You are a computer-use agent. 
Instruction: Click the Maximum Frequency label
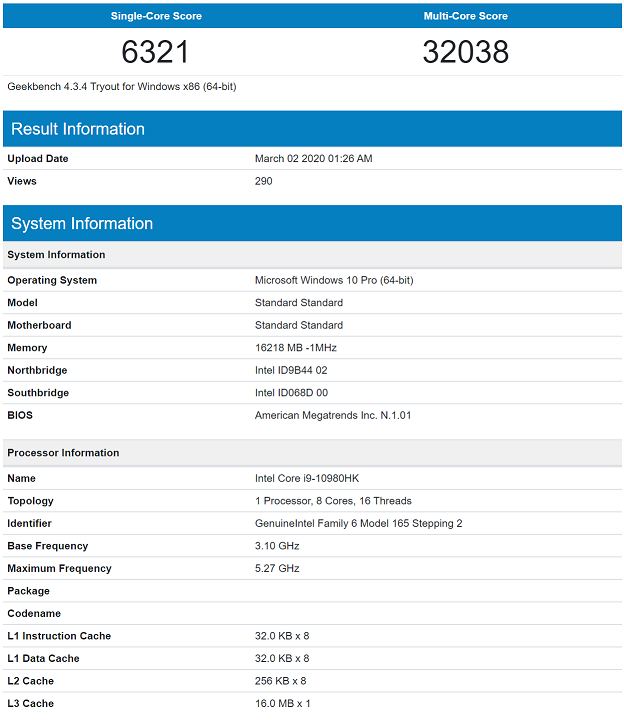[x=59, y=568]
